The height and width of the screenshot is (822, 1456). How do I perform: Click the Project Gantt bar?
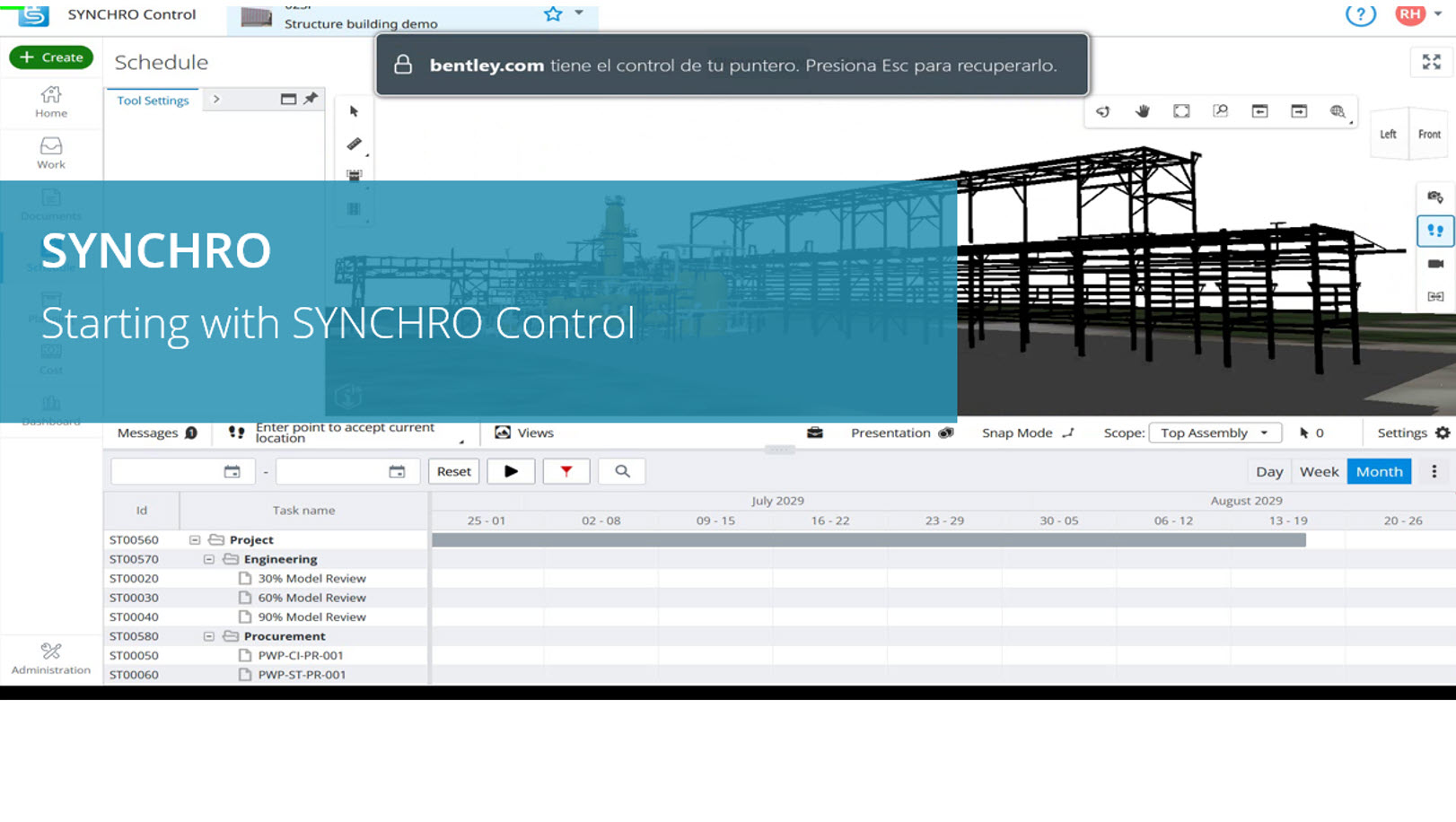pos(869,540)
